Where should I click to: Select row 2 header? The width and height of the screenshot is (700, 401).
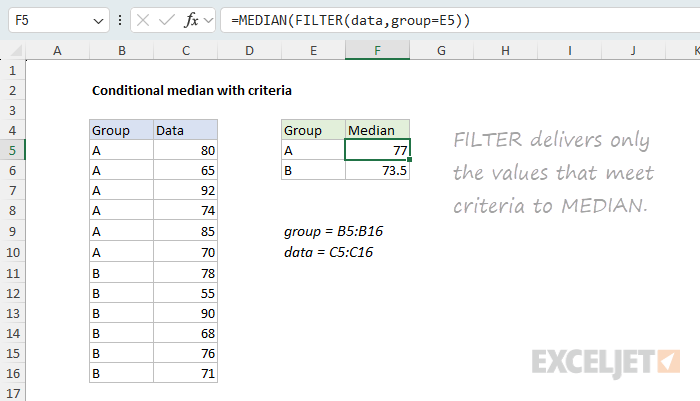coord(12,91)
